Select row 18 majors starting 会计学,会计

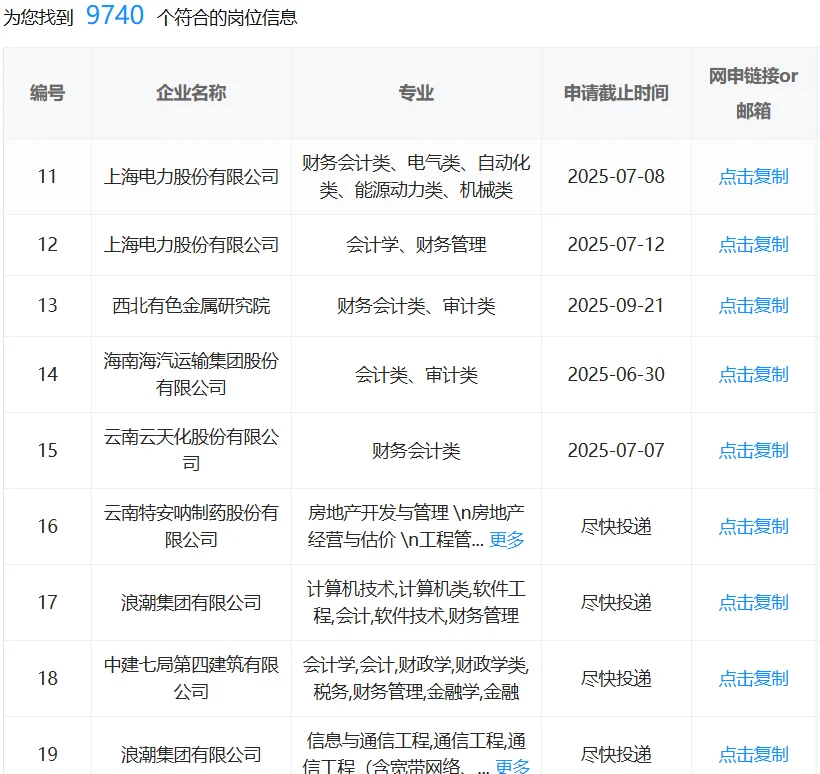(x=416, y=678)
